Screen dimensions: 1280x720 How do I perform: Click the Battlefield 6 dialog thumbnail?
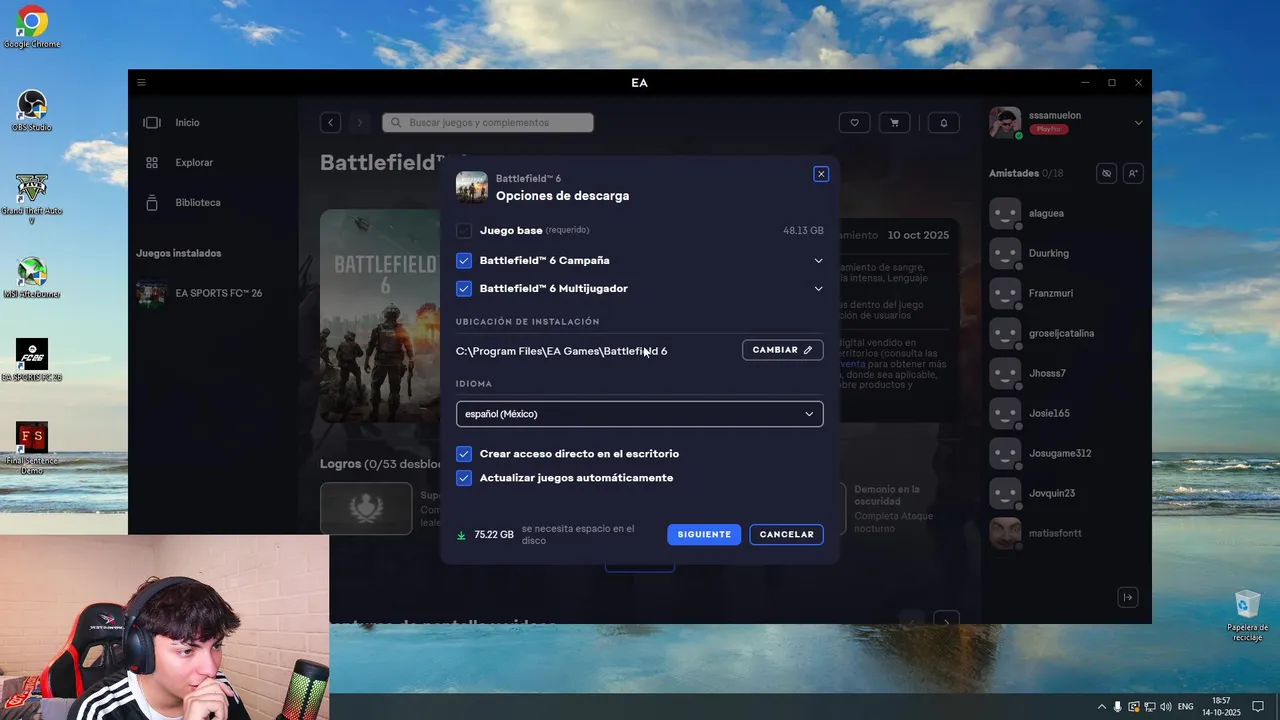[x=472, y=187]
